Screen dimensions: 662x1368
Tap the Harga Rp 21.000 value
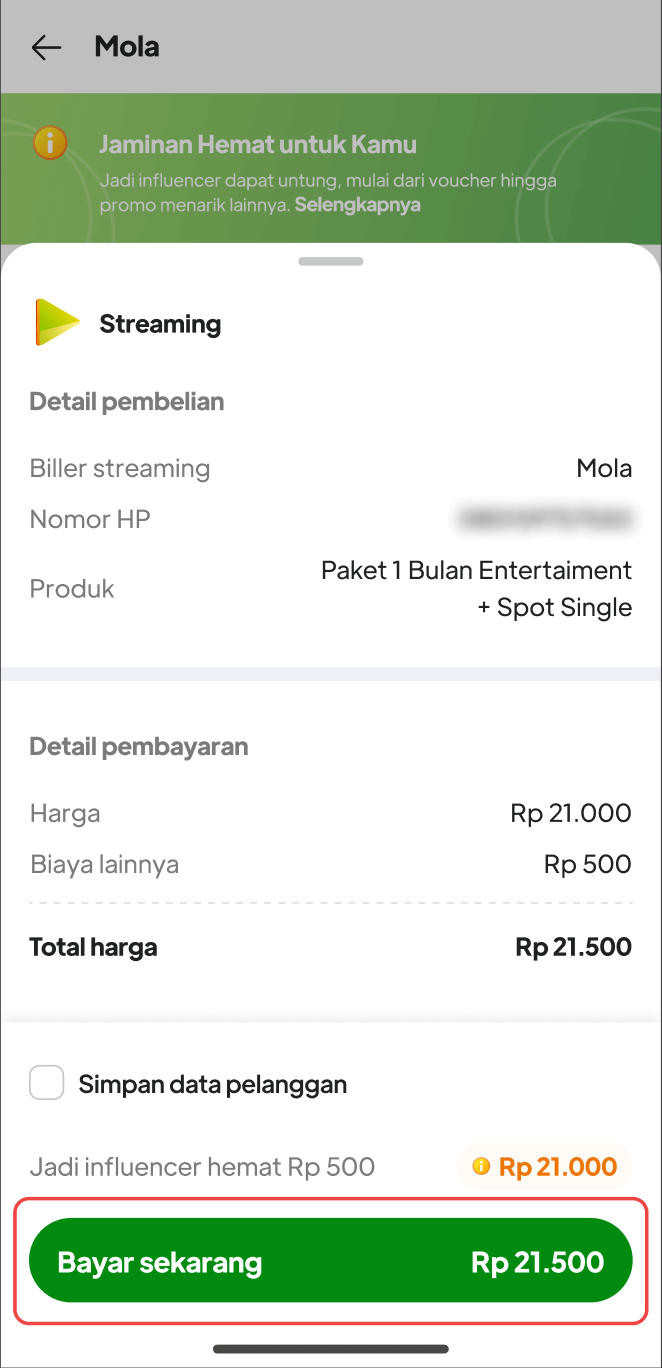tap(570, 813)
